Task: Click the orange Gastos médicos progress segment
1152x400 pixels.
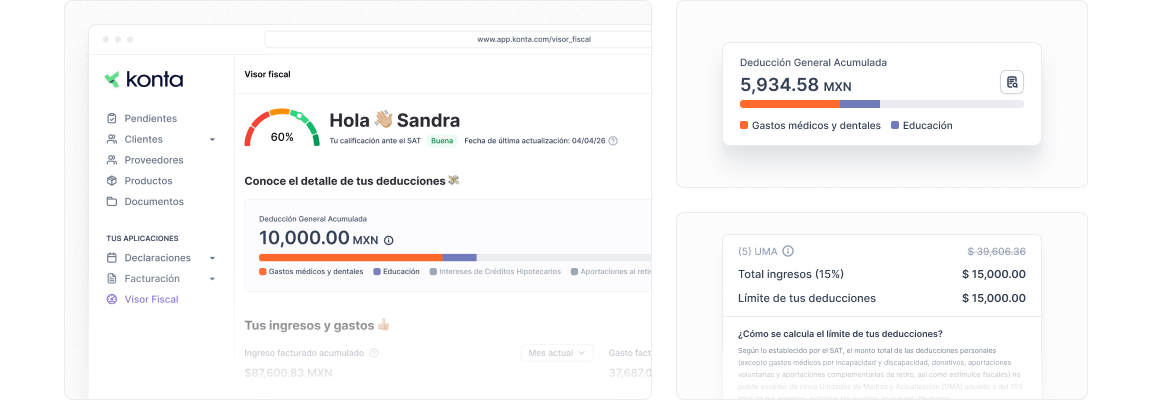Action: pyautogui.click(x=350, y=257)
